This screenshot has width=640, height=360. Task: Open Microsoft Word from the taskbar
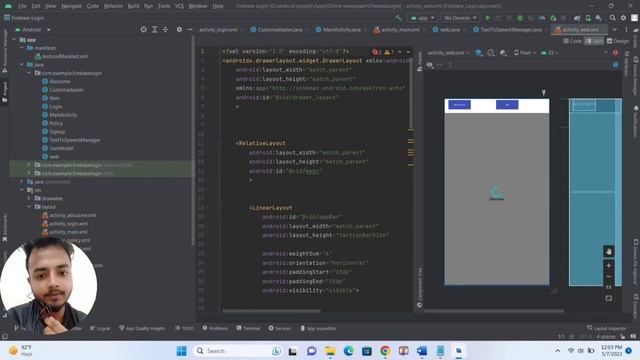(x=422, y=351)
